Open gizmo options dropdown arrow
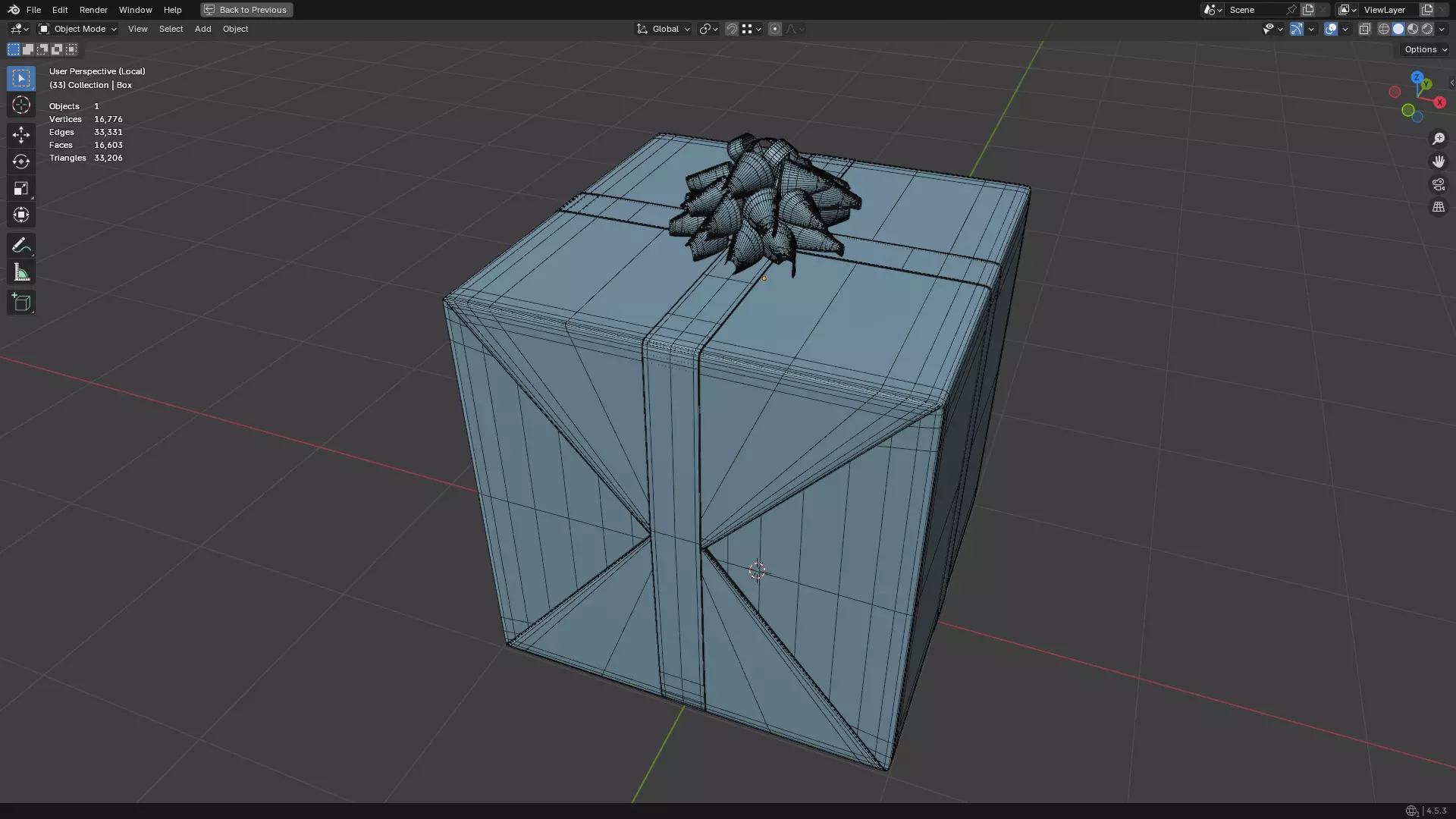The image size is (1456, 819). 1311,29
